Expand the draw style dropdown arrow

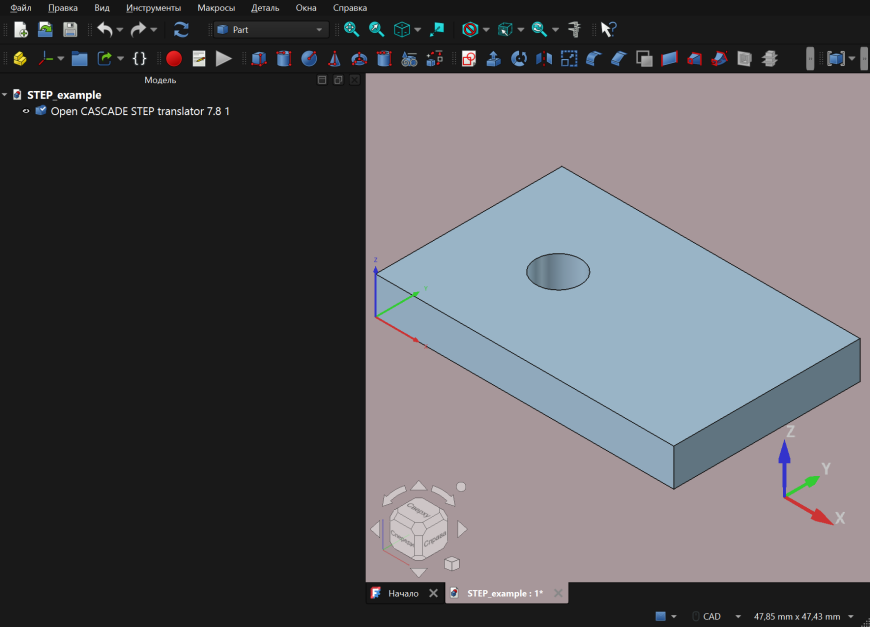coord(486,29)
